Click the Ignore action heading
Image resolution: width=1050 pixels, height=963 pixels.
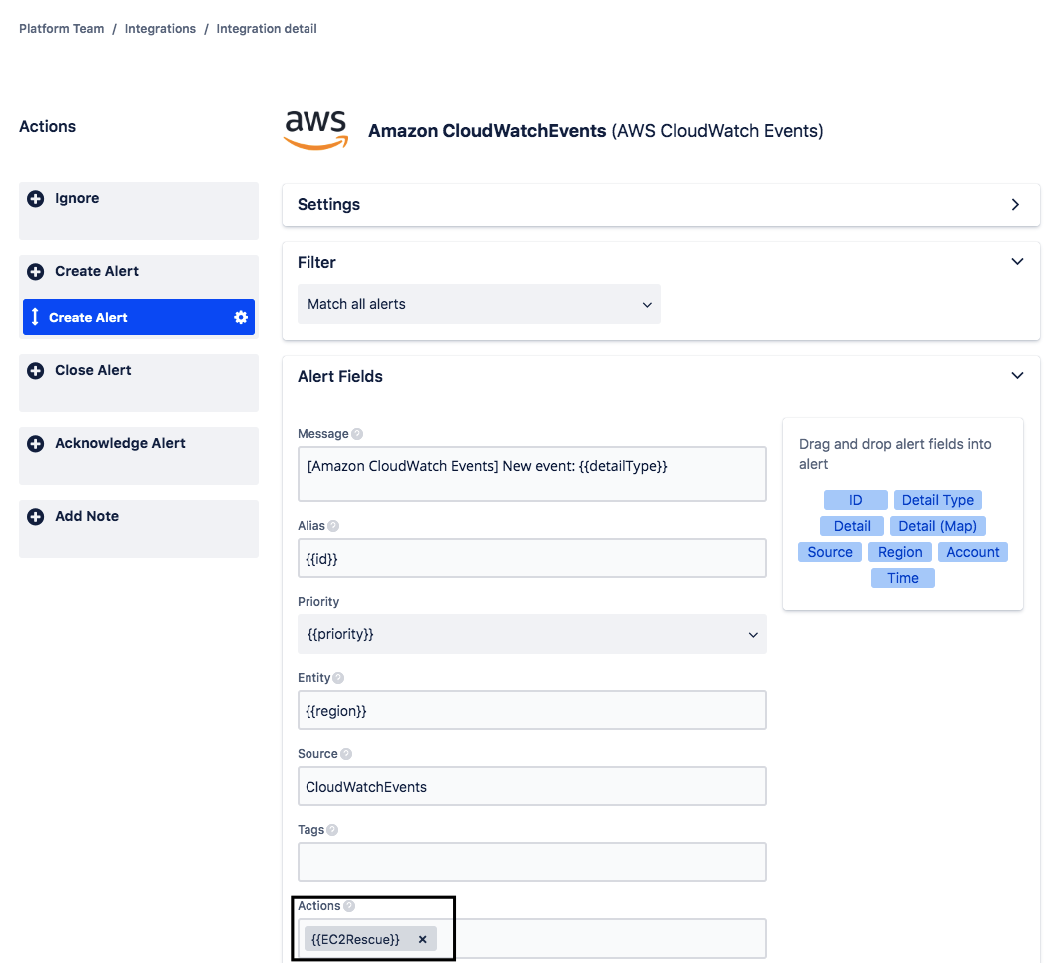[x=77, y=199]
